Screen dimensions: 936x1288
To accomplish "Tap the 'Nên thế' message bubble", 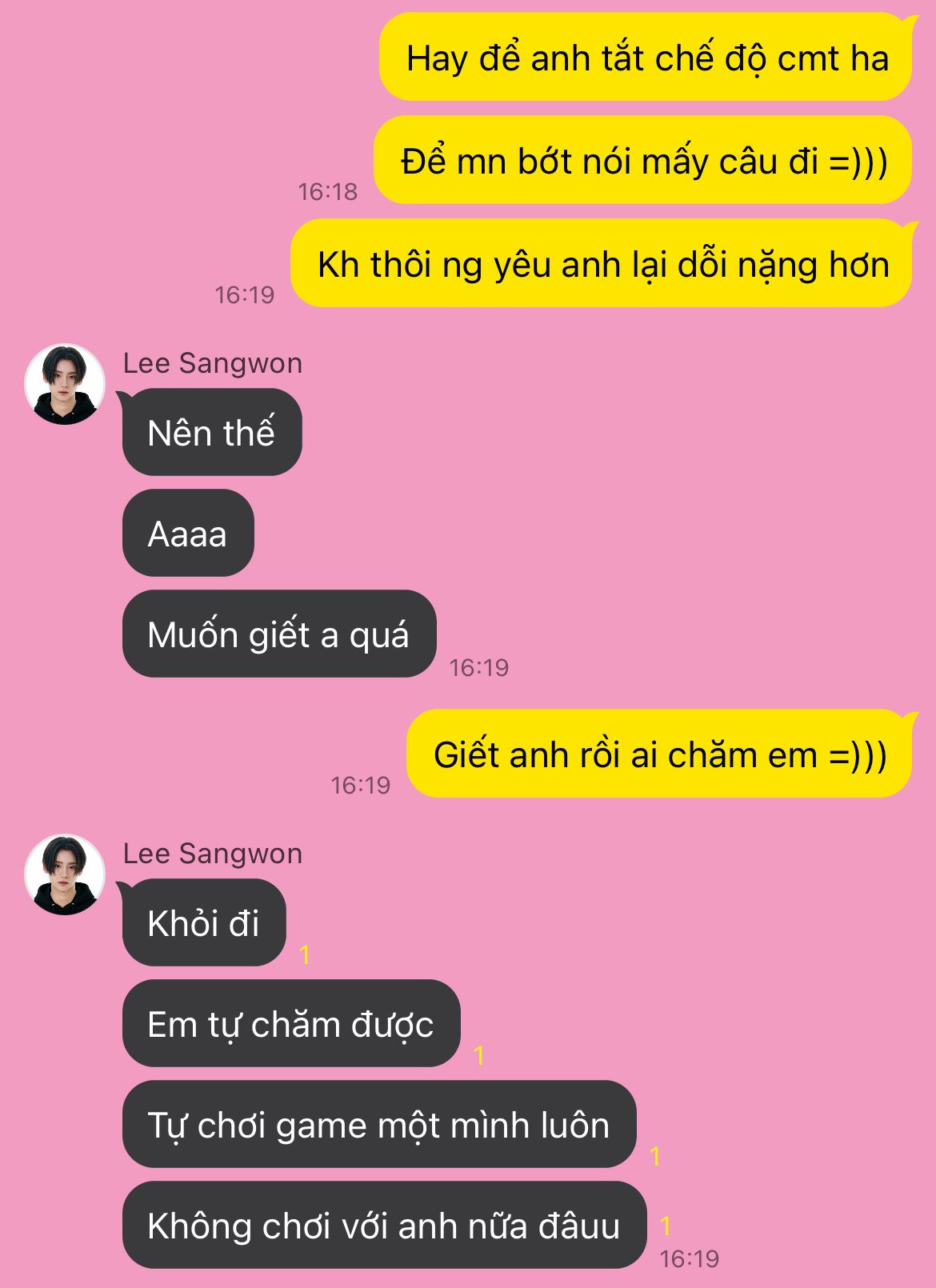I will (x=212, y=432).
